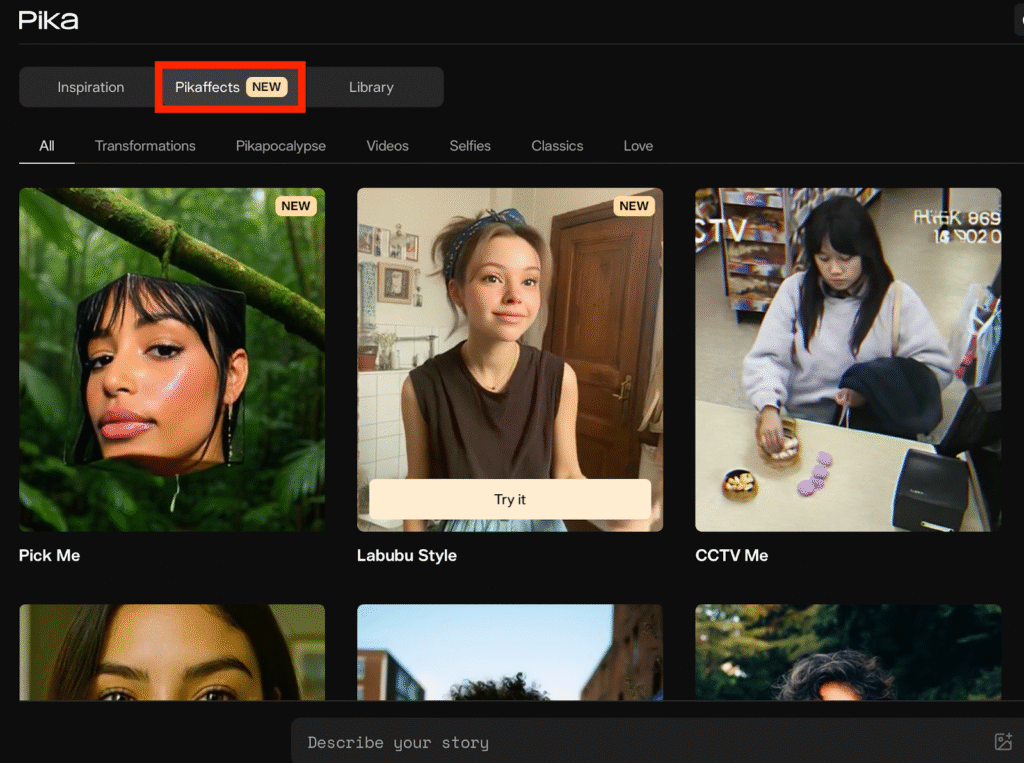Choose the Selfies category
This screenshot has height=763, width=1024.
point(470,146)
